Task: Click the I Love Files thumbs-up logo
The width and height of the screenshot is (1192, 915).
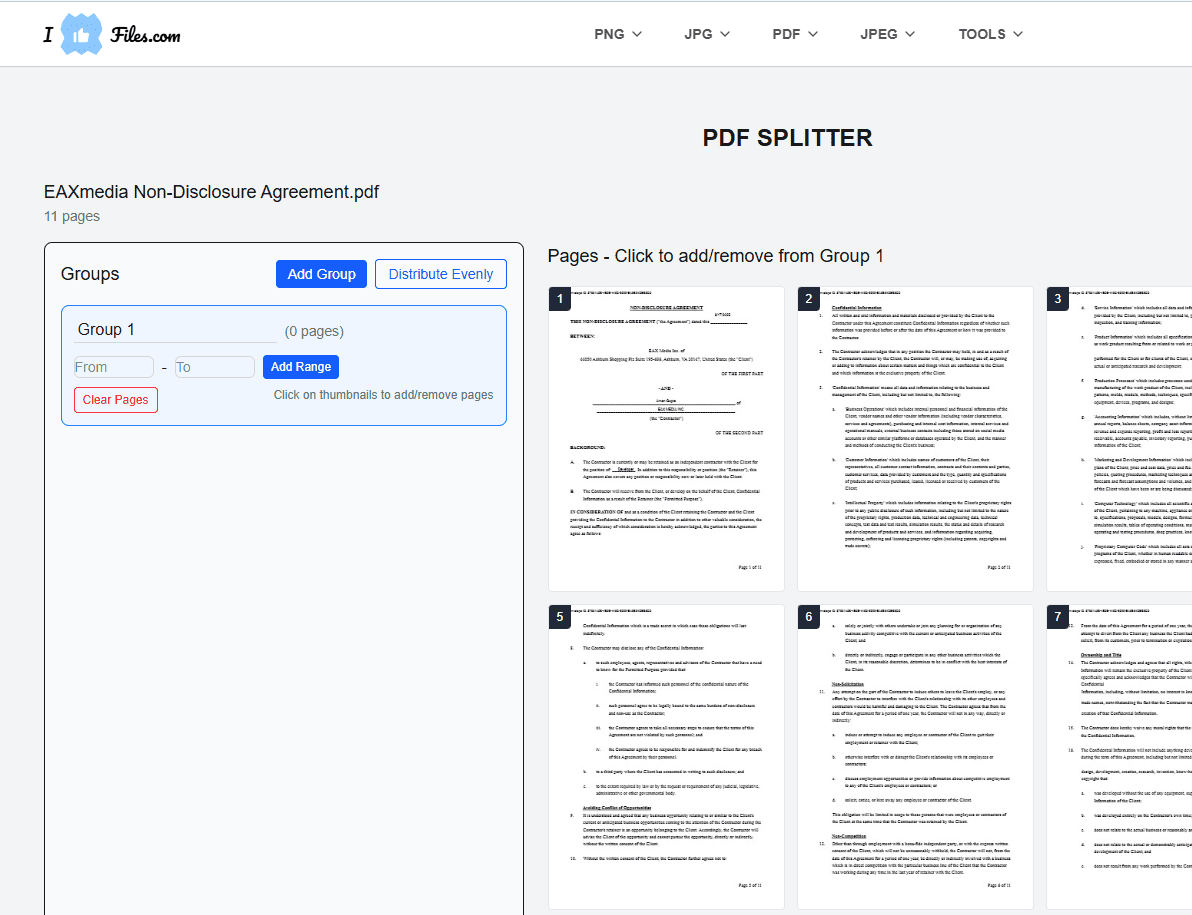Action: click(81, 35)
